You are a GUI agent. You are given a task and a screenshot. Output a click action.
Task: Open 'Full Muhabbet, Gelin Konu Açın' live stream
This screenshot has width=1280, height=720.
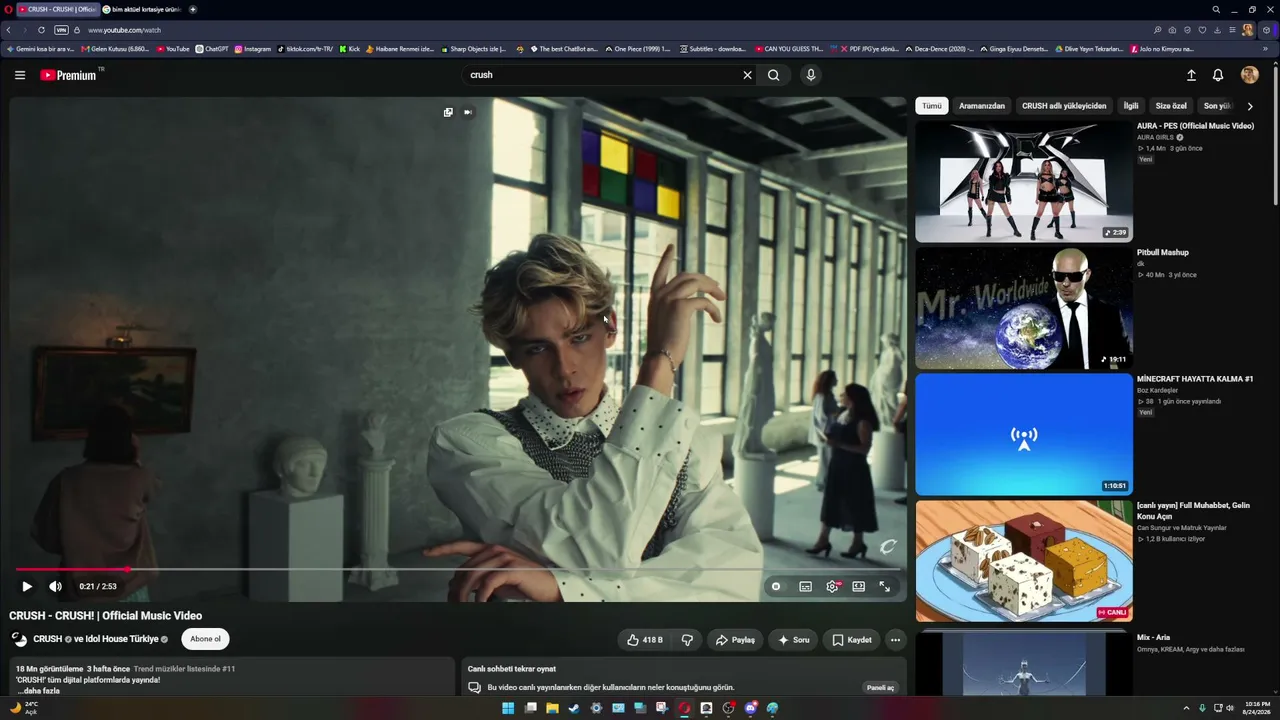click(1024, 561)
